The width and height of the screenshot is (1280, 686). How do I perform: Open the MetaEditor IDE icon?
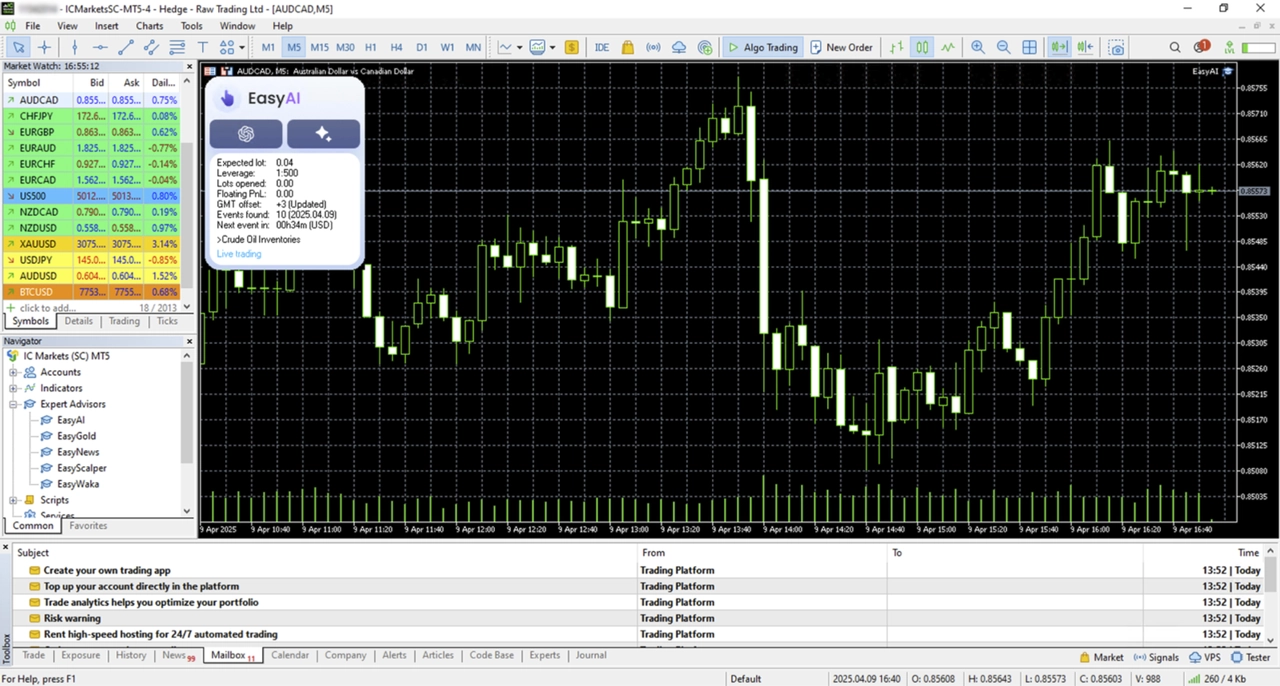pyautogui.click(x=601, y=47)
